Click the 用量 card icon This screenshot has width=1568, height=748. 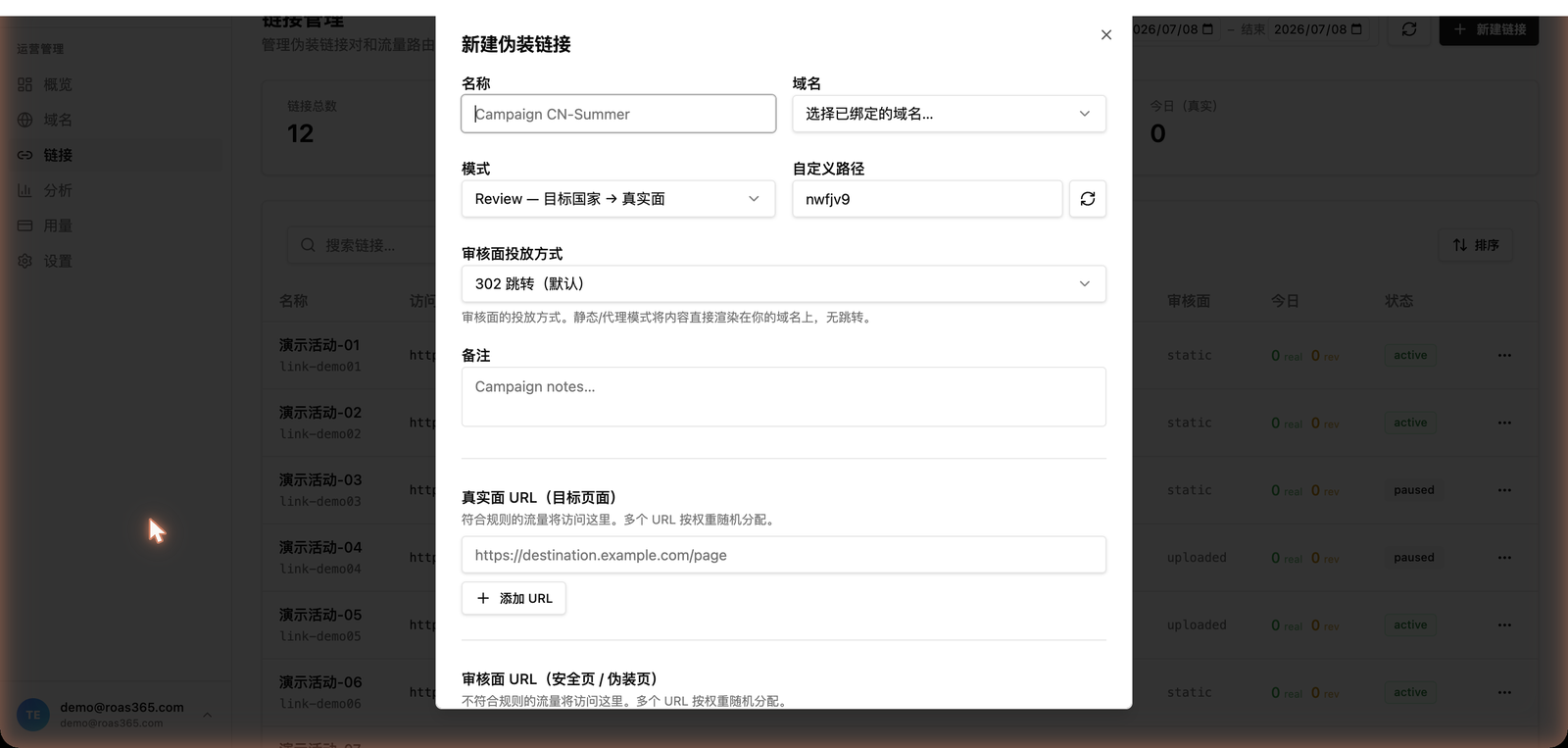[x=25, y=225]
